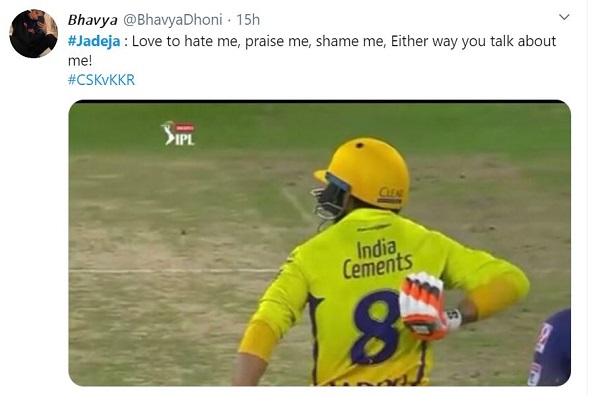Click the purple number 8 on jersey
Viewport: 600px width, 395px height.
(x=376, y=327)
